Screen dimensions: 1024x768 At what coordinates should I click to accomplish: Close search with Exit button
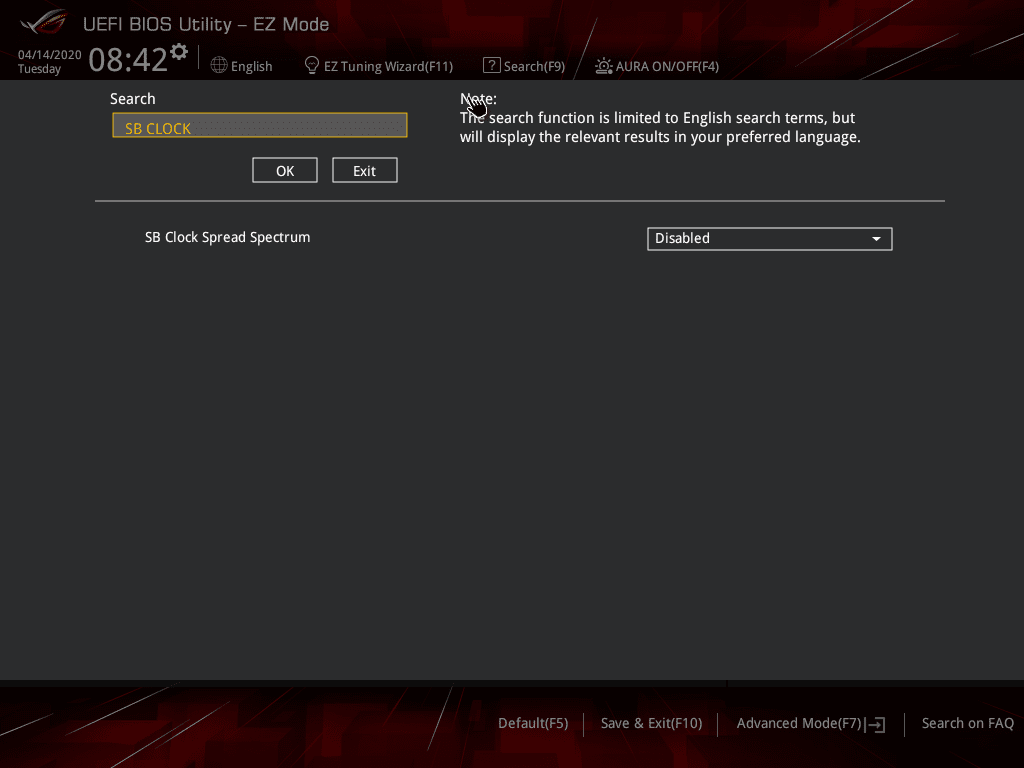[x=364, y=170]
